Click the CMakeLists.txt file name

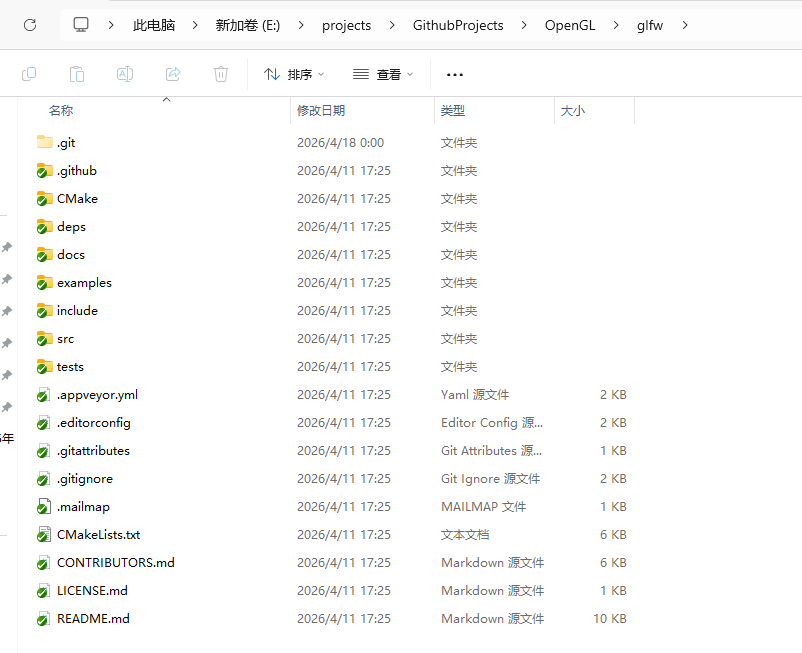99,534
